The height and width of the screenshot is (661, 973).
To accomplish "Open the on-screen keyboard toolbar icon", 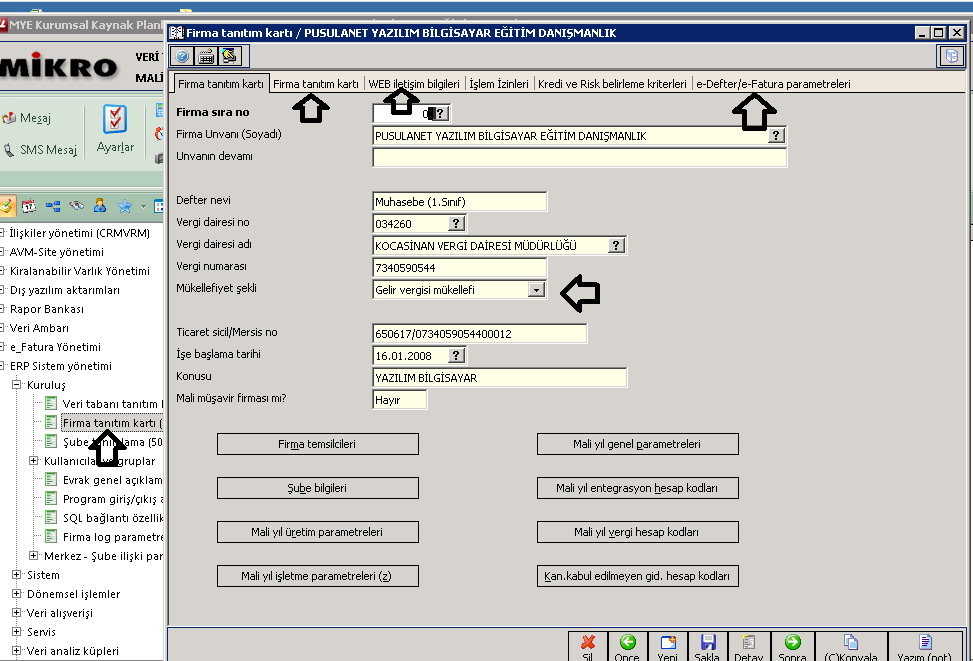I will 206,56.
